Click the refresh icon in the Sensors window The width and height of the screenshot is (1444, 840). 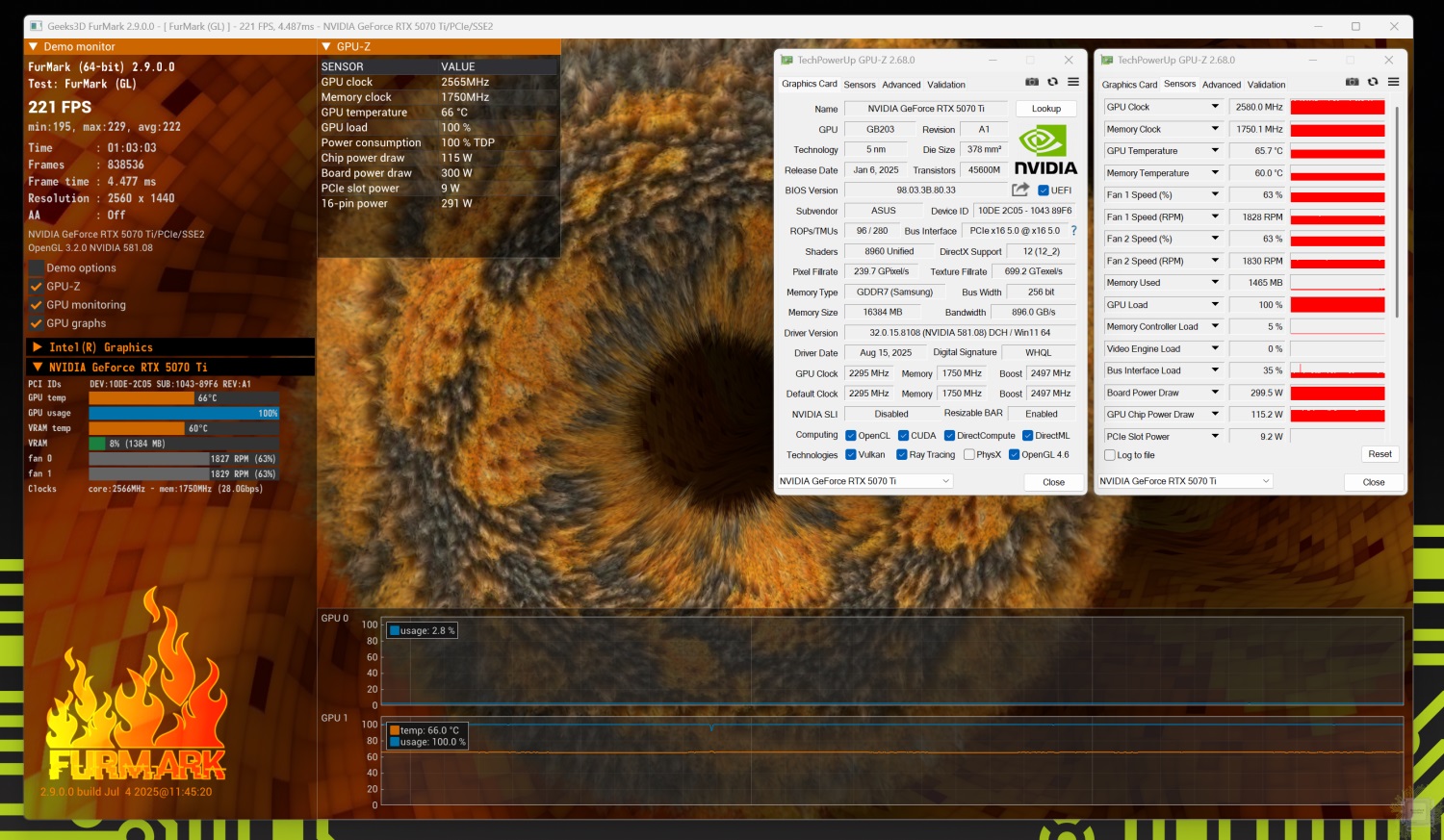tap(1373, 83)
